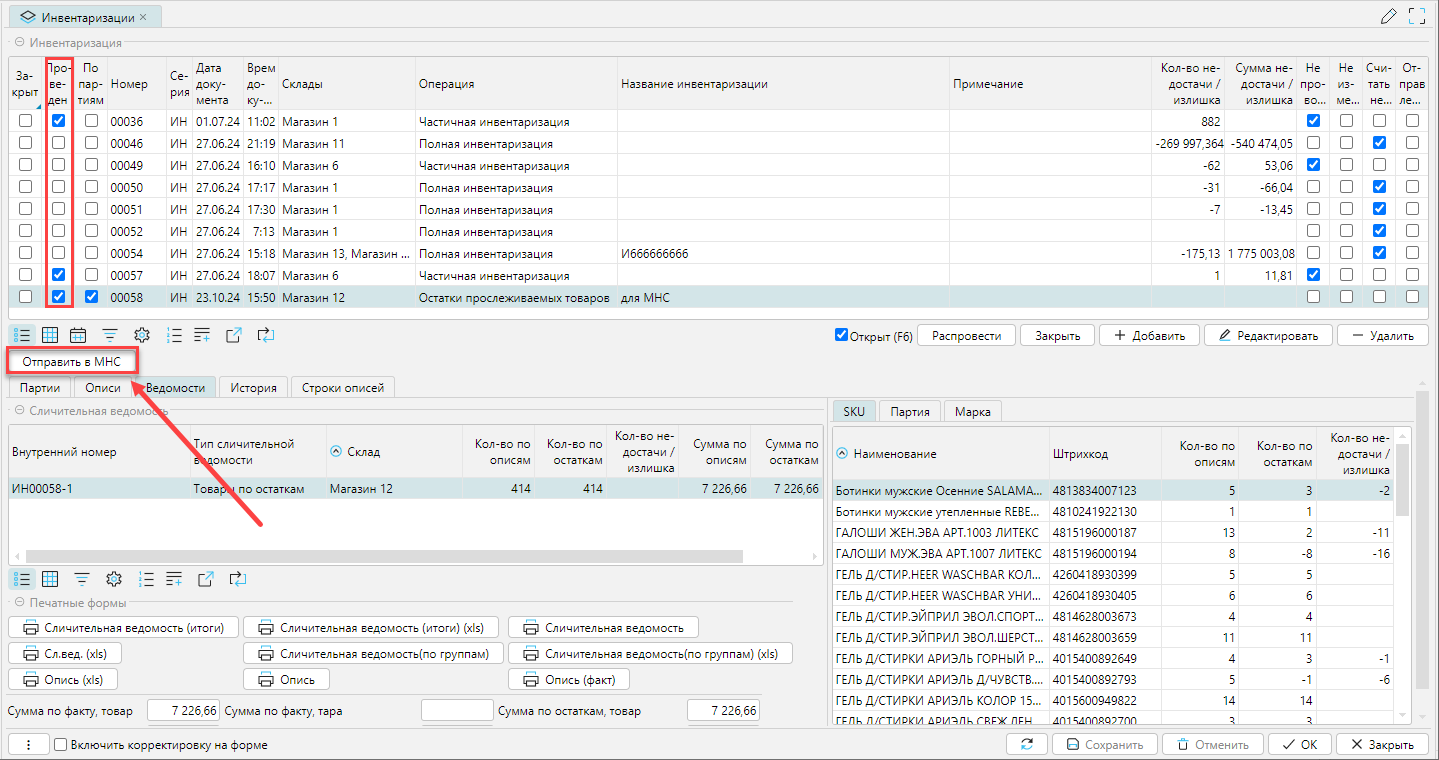The height and width of the screenshot is (760, 1439).
Task: Click the Распровести button
Action: [966, 336]
